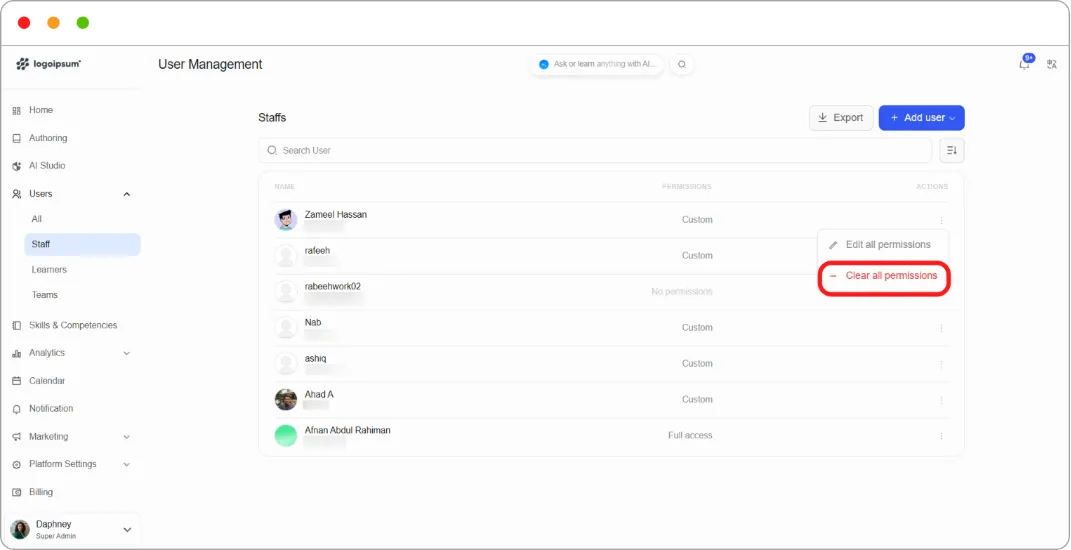This screenshot has width=1071, height=550.
Task: Open actions menu for Ahad A
Action: tap(941, 400)
